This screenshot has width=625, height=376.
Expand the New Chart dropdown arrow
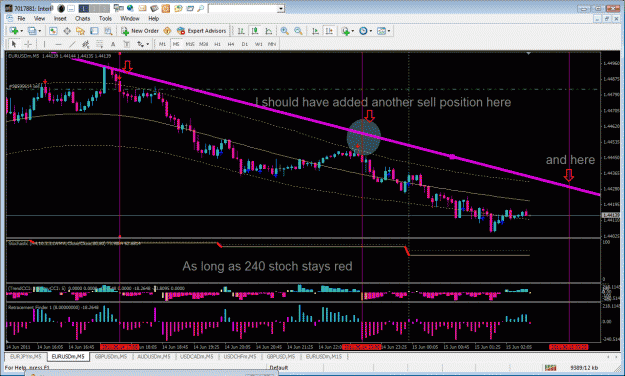click(22, 31)
